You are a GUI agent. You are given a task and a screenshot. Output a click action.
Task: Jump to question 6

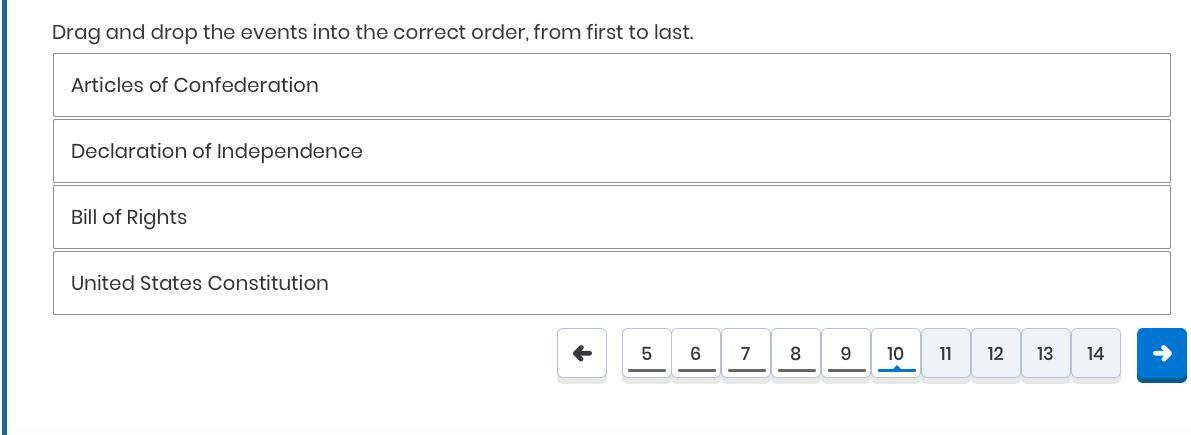pyautogui.click(x=696, y=353)
